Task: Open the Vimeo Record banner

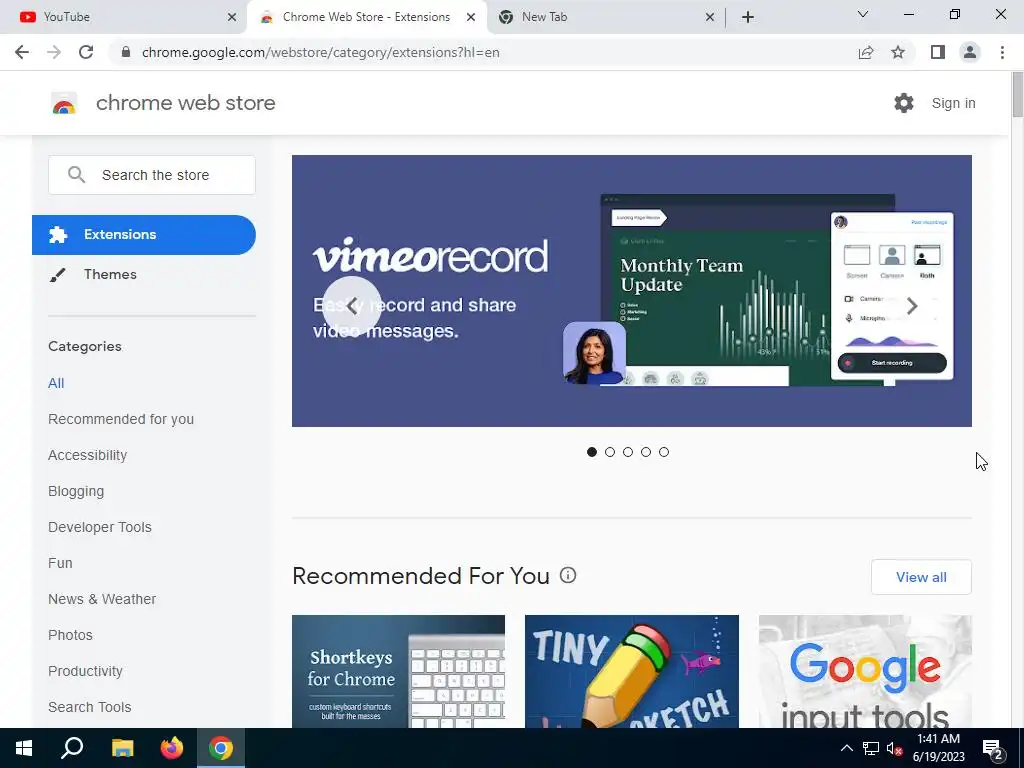Action: 632,291
